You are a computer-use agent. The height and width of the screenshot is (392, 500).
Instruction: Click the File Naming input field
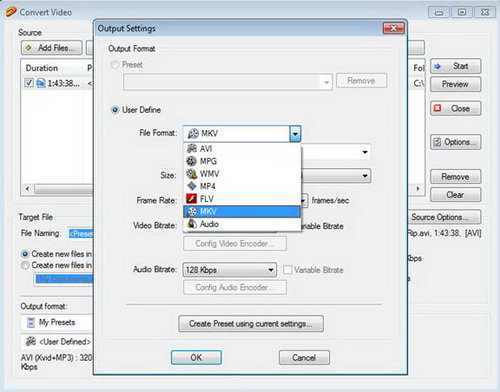click(81, 234)
